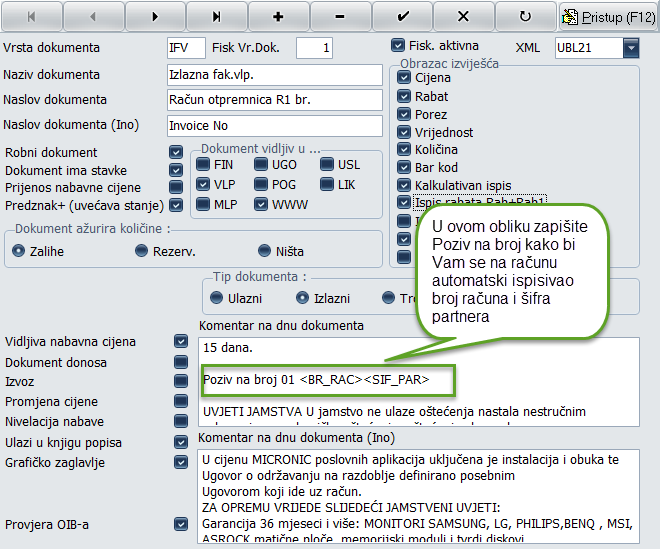
Task: Jump to last record in navigator
Action: tap(217, 17)
